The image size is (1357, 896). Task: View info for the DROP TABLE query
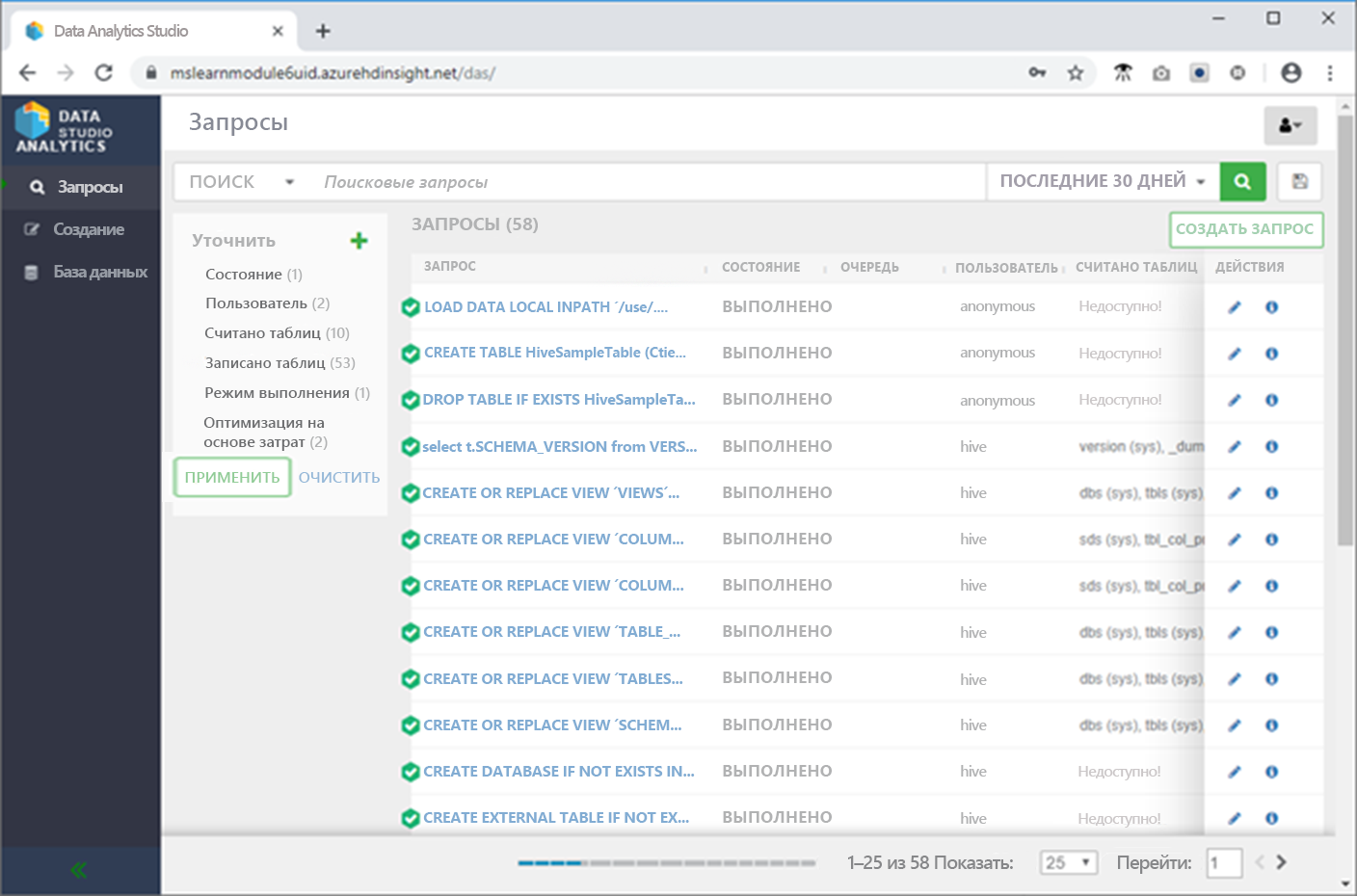click(1271, 399)
